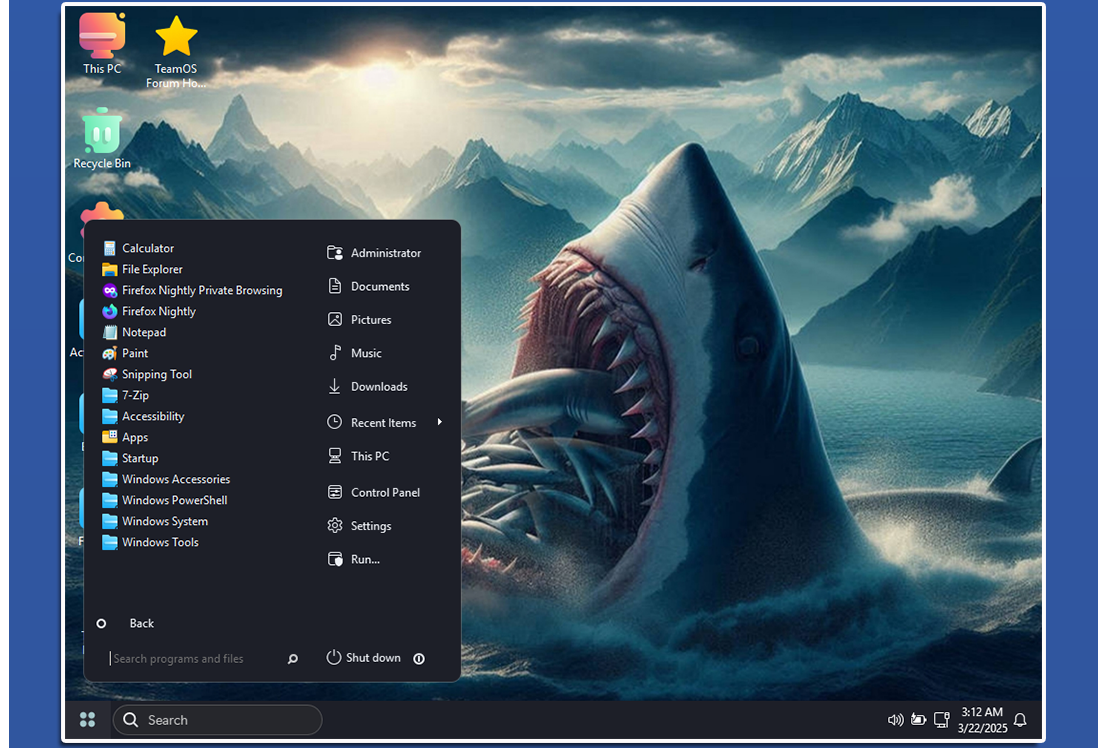Click the Shut down button
1109x748 pixels.
[364, 658]
